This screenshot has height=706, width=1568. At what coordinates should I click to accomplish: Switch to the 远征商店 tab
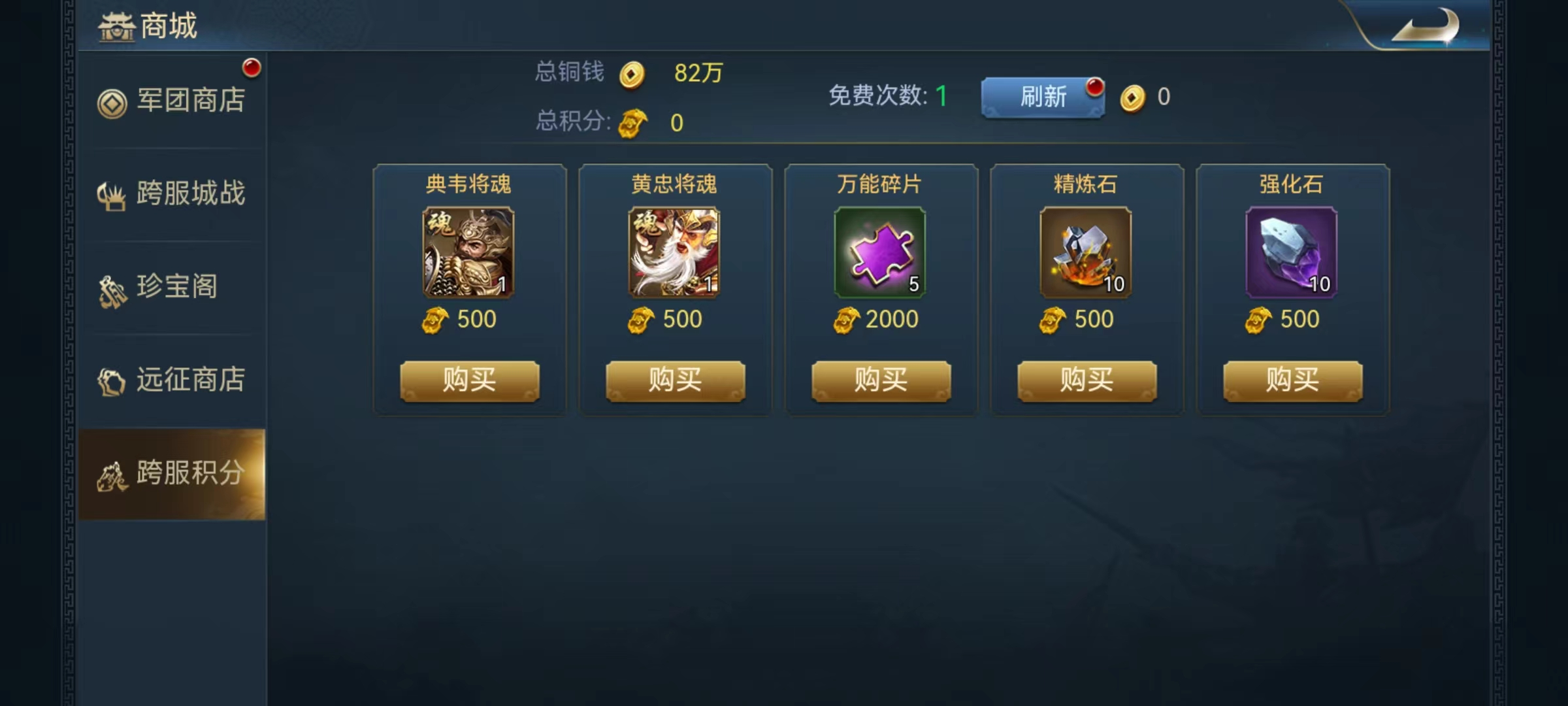coord(172,381)
